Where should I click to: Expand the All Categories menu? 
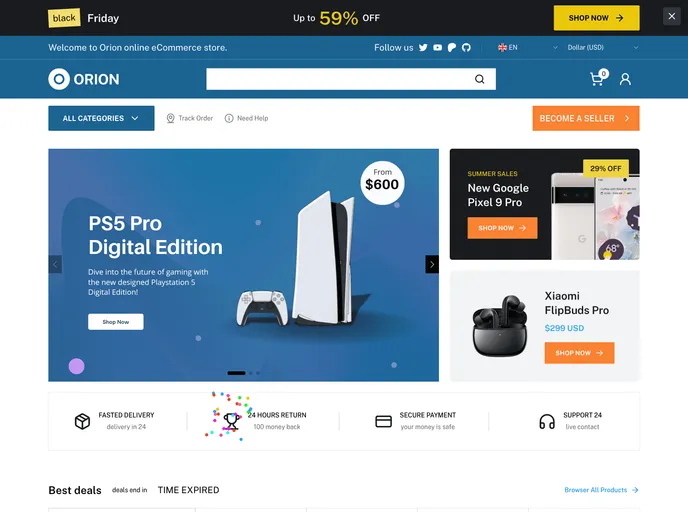(x=101, y=118)
